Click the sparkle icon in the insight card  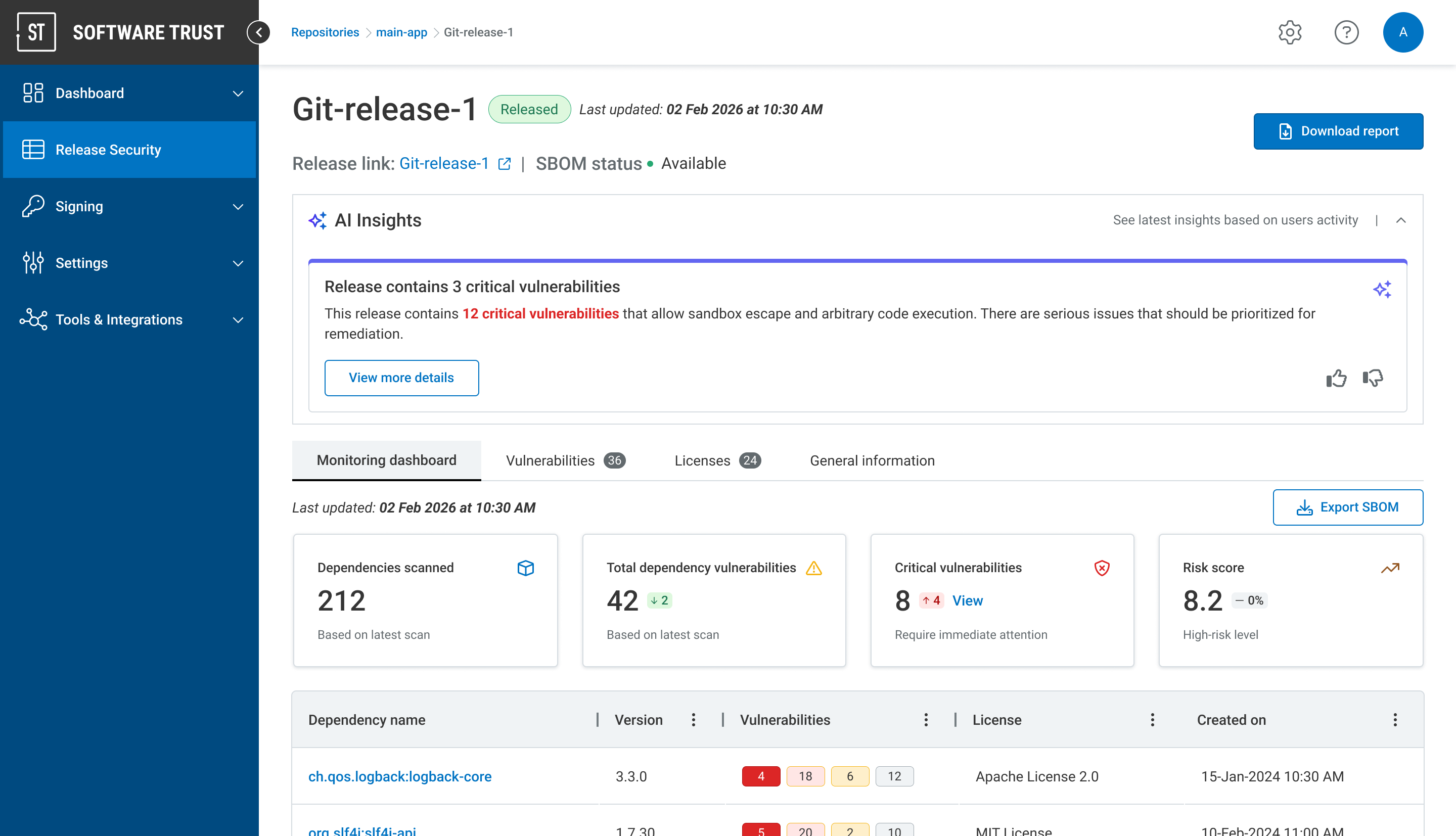1382,290
